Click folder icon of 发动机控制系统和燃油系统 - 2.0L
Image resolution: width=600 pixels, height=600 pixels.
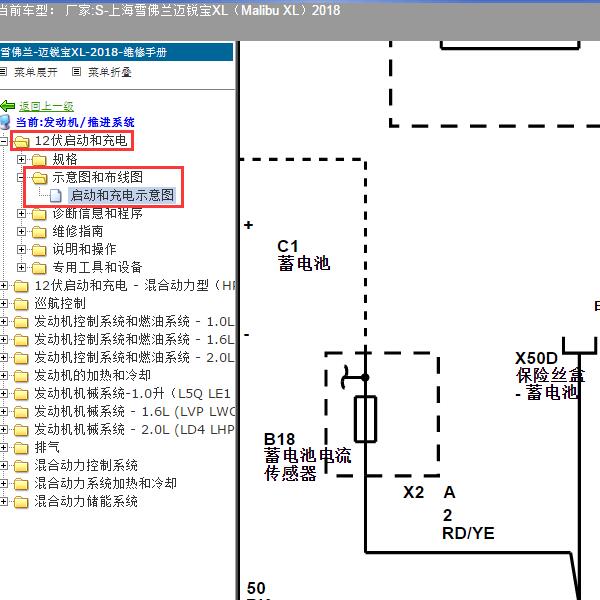[21, 358]
